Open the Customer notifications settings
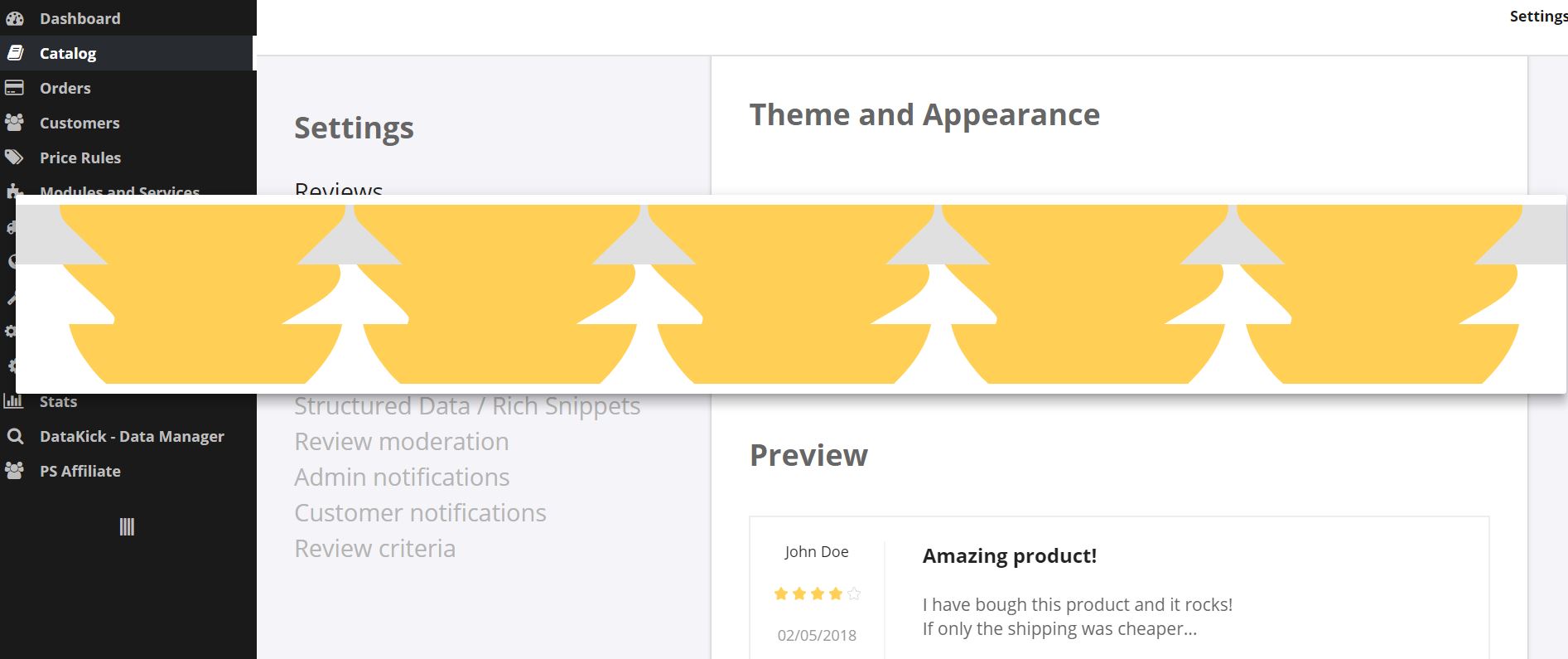This screenshot has height=659, width=1568. 420,513
